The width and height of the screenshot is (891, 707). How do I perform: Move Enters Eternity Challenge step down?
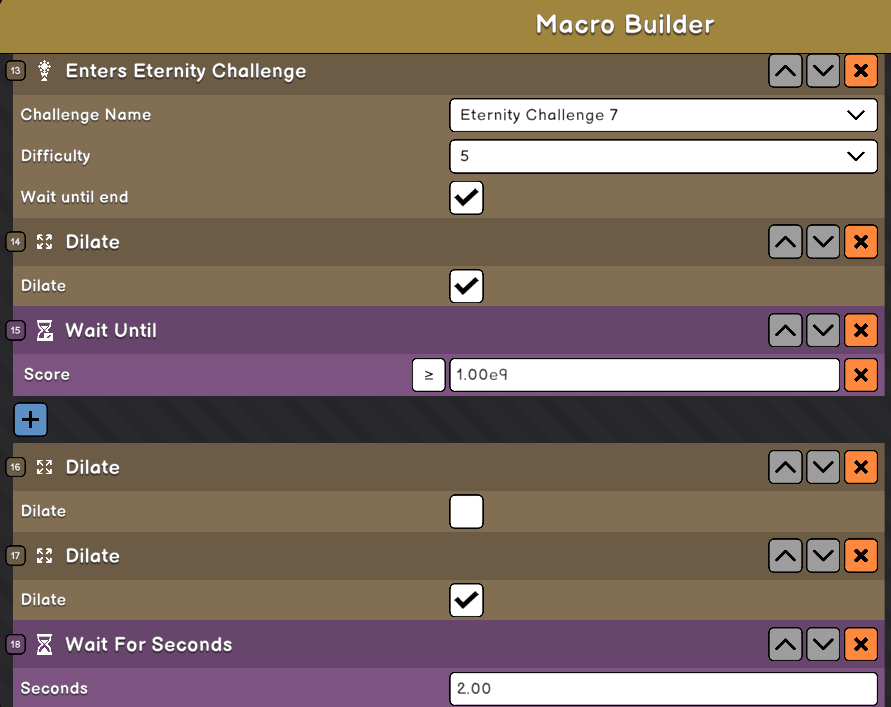822,71
